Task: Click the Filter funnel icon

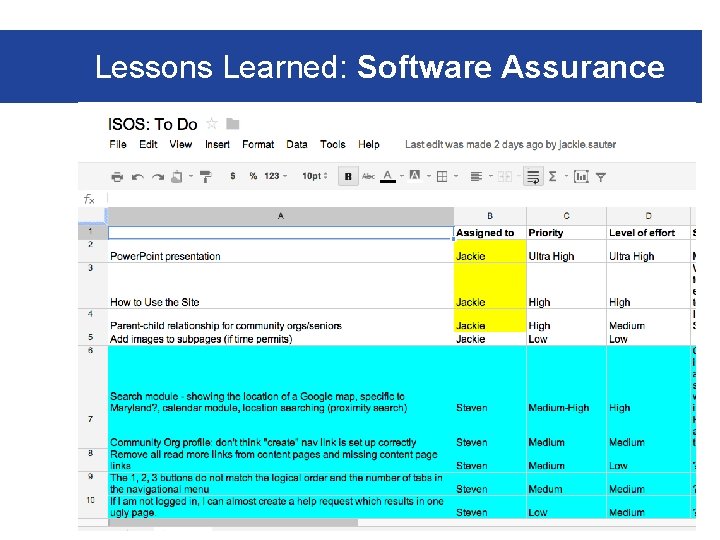Action: coord(601,177)
